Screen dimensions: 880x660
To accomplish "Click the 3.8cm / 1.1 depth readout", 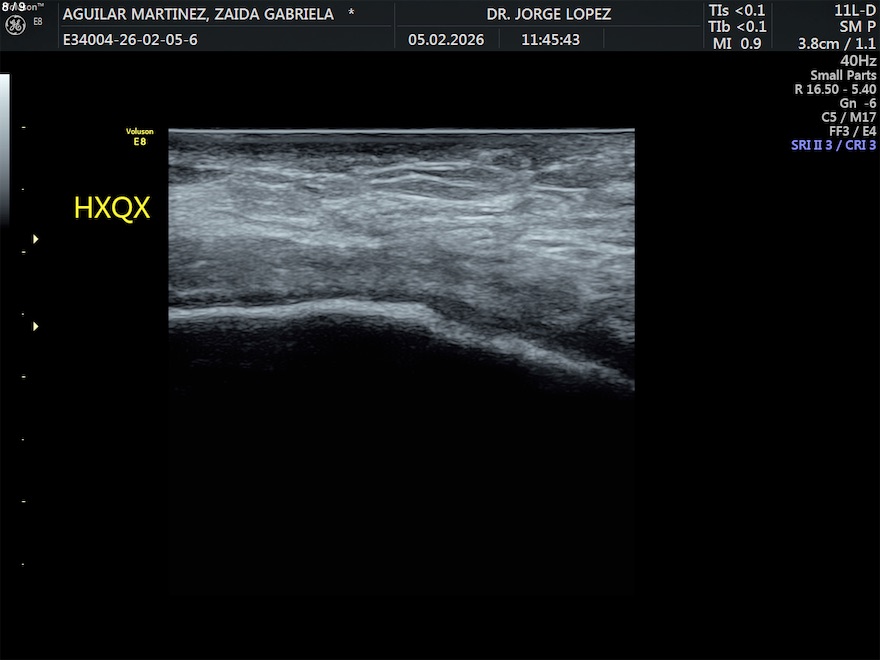I will click(x=837, y=43).
